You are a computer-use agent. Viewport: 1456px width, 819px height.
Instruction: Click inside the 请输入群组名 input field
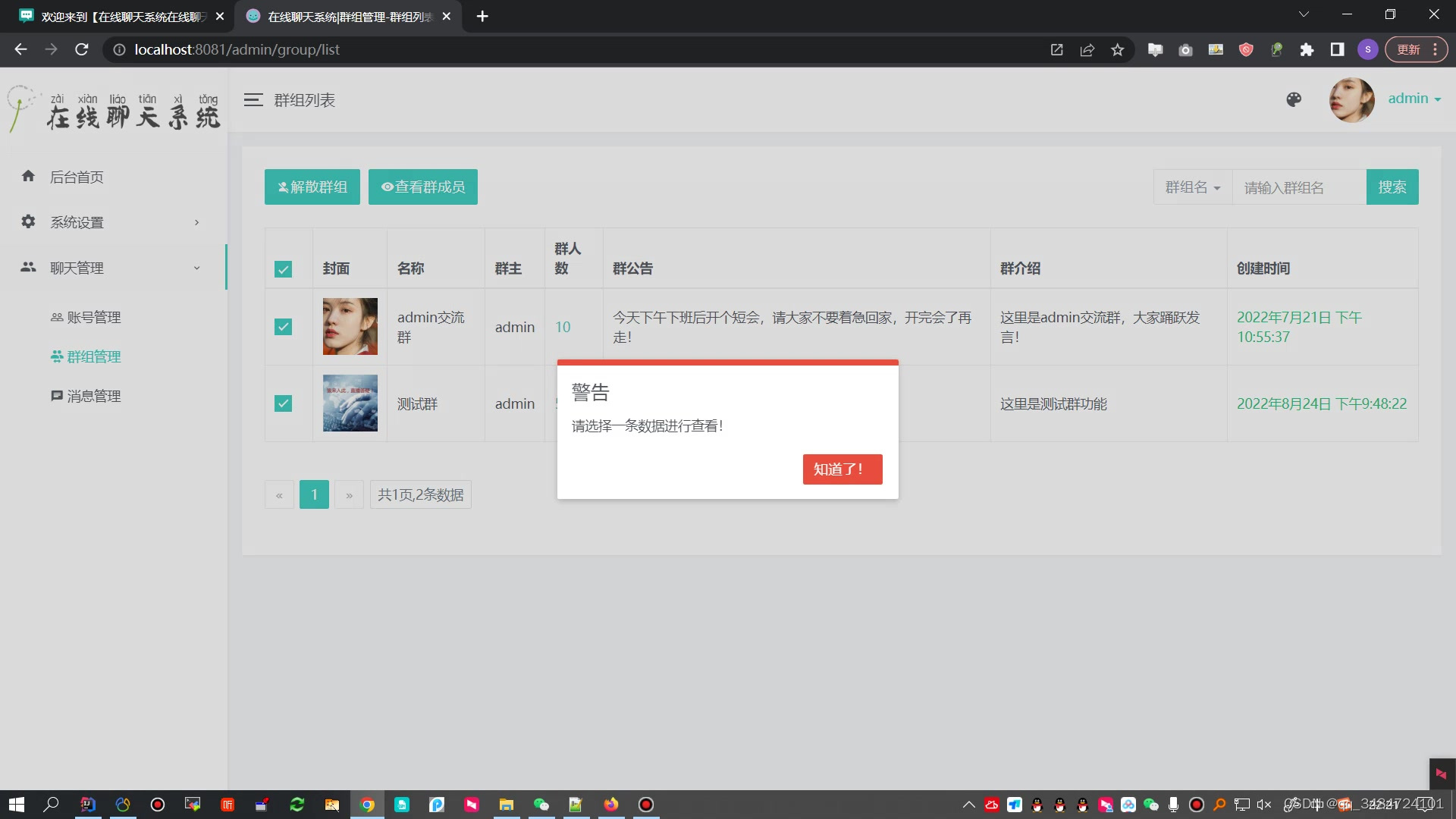[x=1298, y=187]
